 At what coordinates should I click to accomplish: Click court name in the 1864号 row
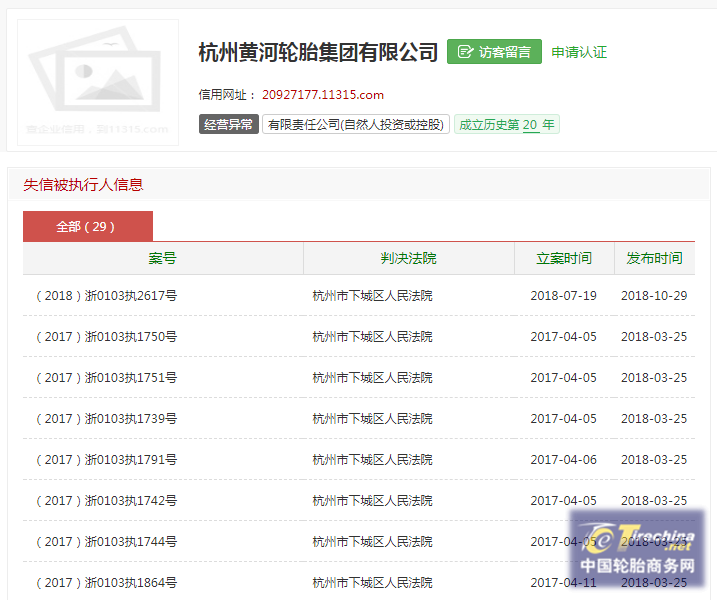(x=372, y=583)
